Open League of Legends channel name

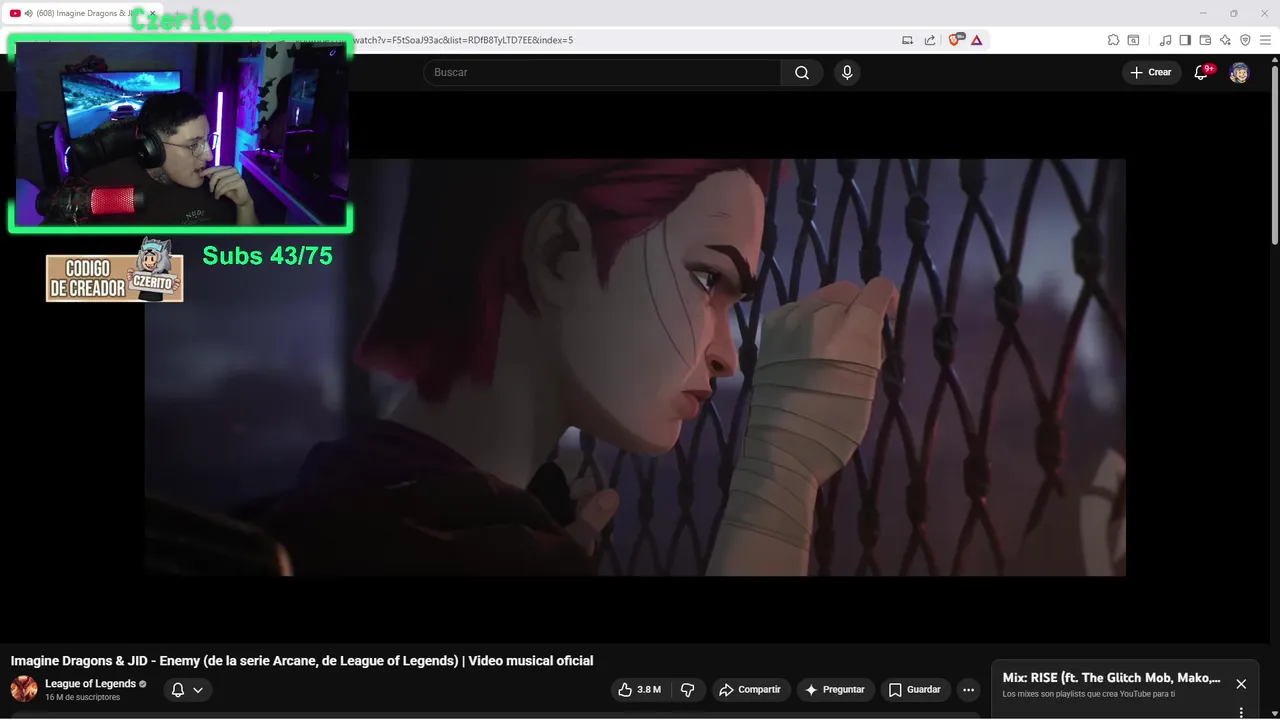coord(90,684)
